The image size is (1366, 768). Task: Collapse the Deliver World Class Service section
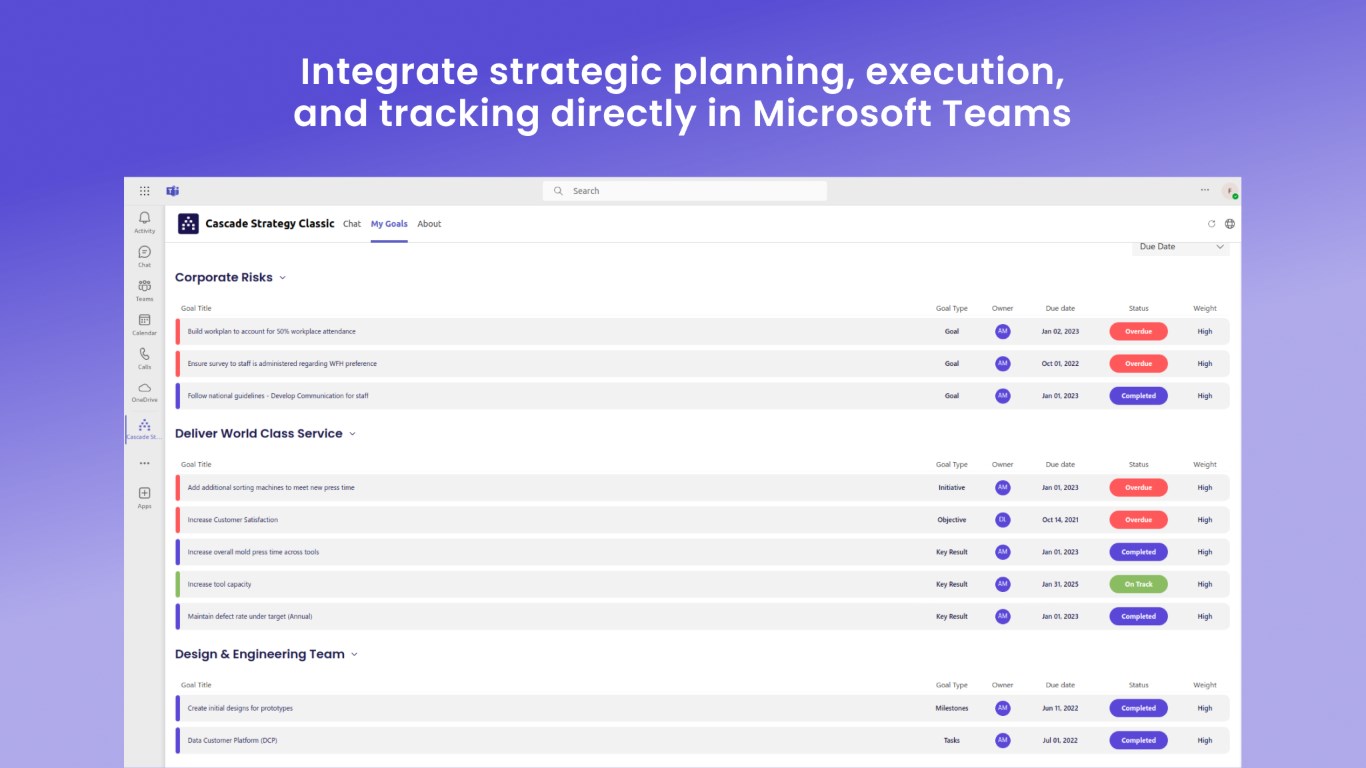click(353, 434)
